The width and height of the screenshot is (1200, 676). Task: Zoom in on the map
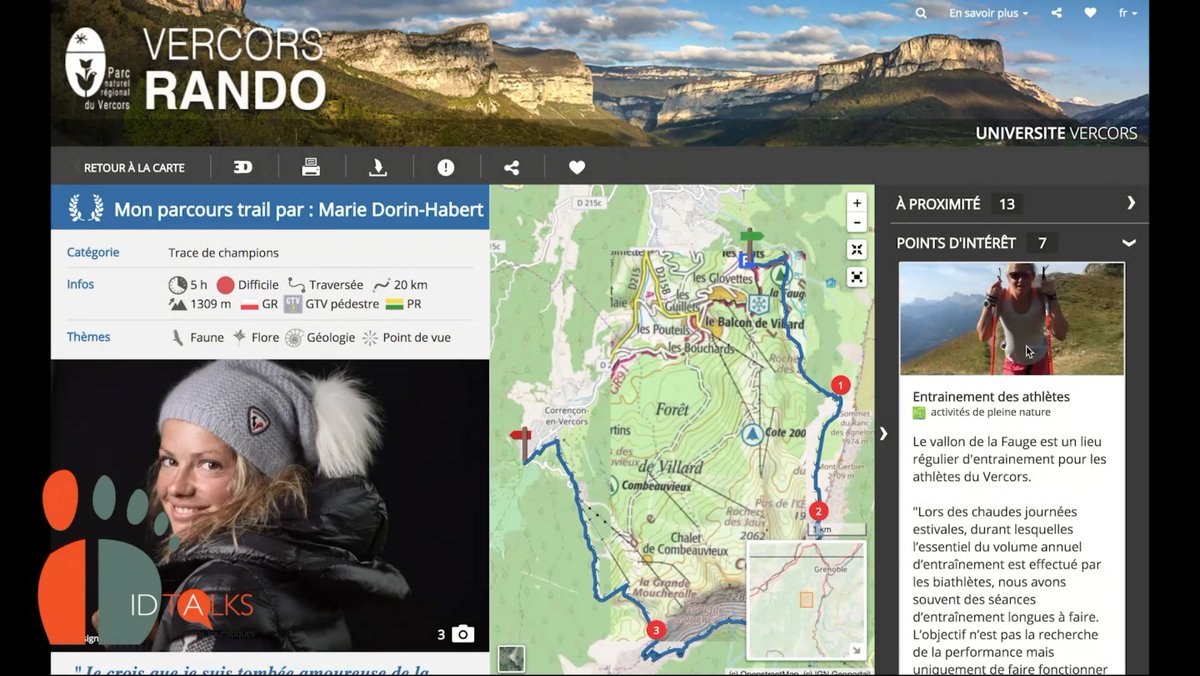click(x=857, y=203)
